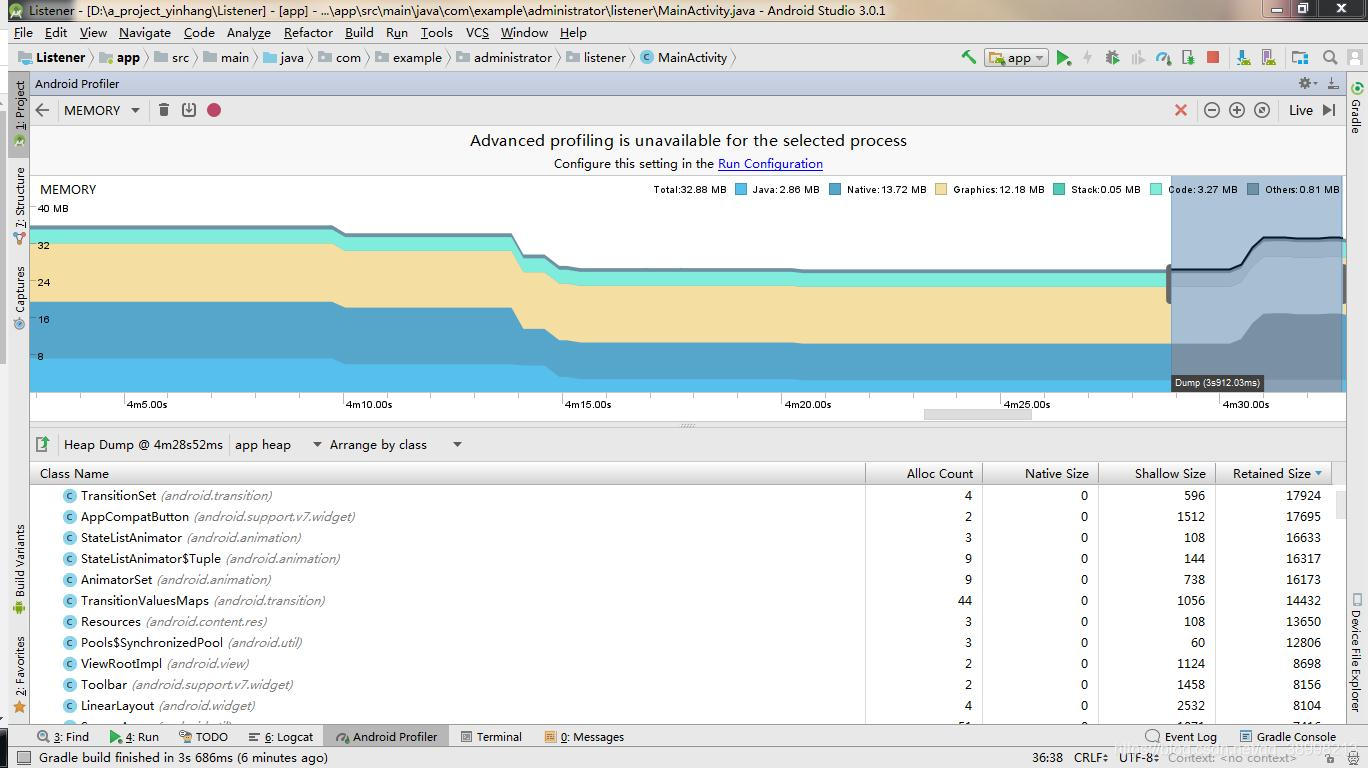Viewport: 1368px width, 768px height.
Task: Trigger garbage collection using the trash icon
Action: point(164,110)
